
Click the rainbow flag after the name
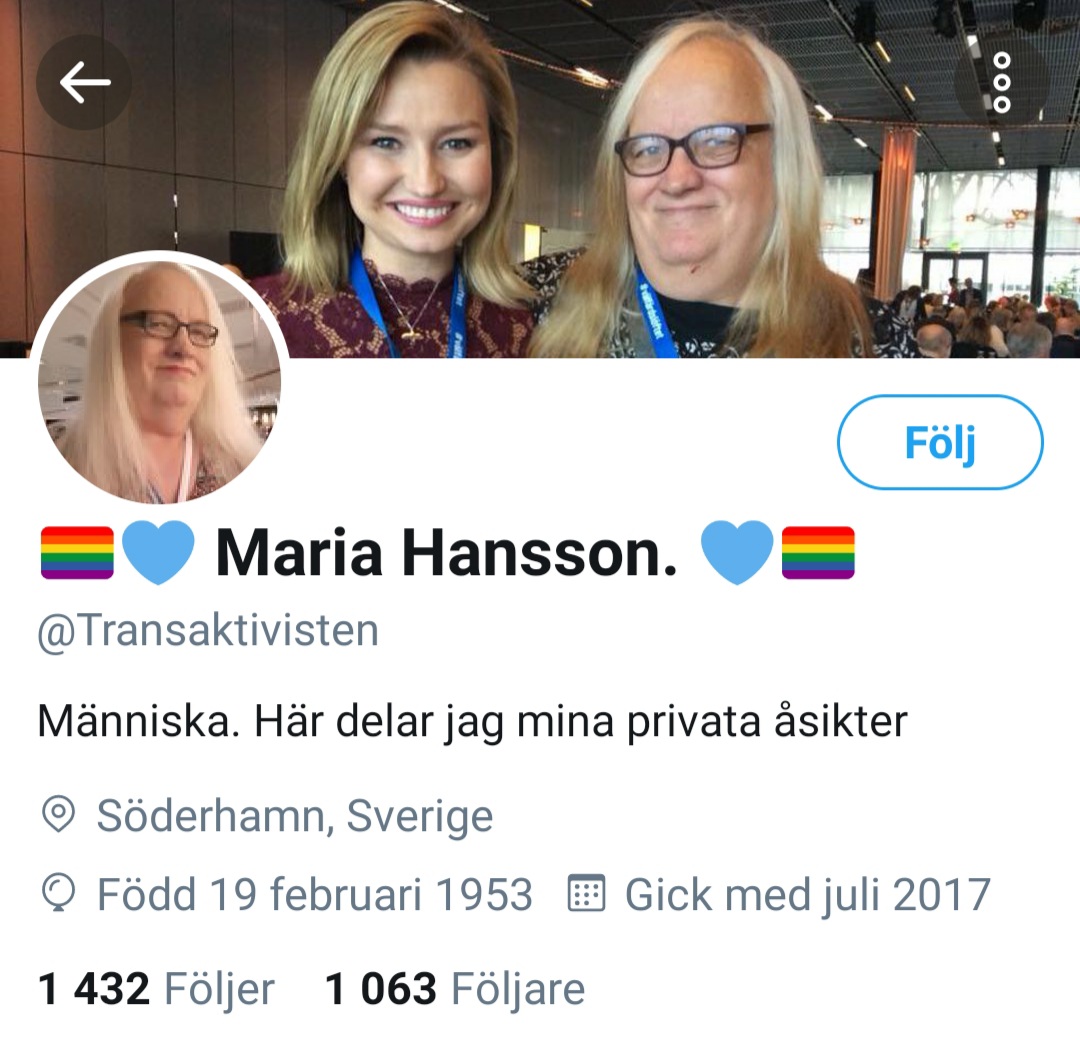818,552
